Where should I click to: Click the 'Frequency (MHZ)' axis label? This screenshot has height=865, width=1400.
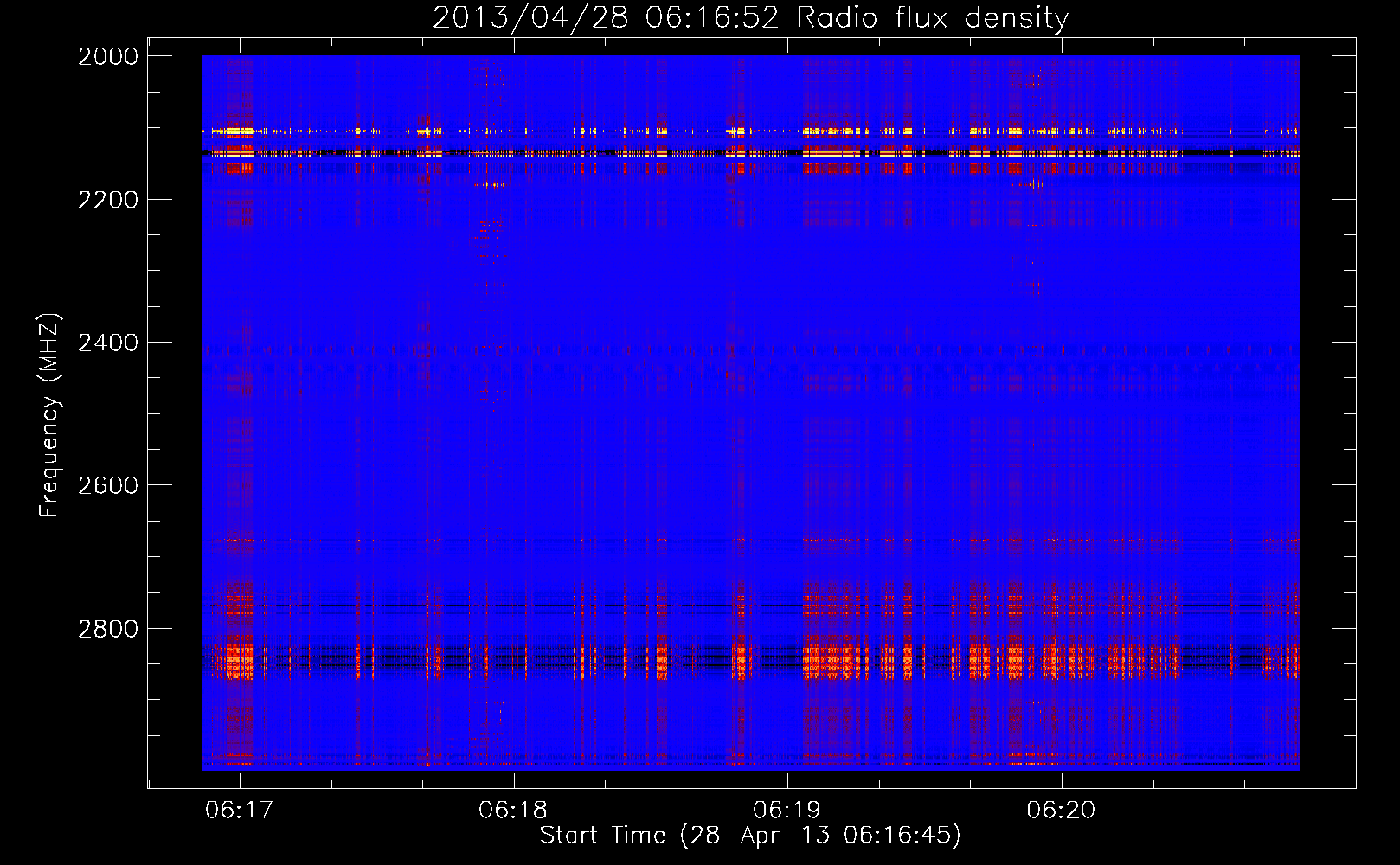pyautogui.click(x=50, y=414)
